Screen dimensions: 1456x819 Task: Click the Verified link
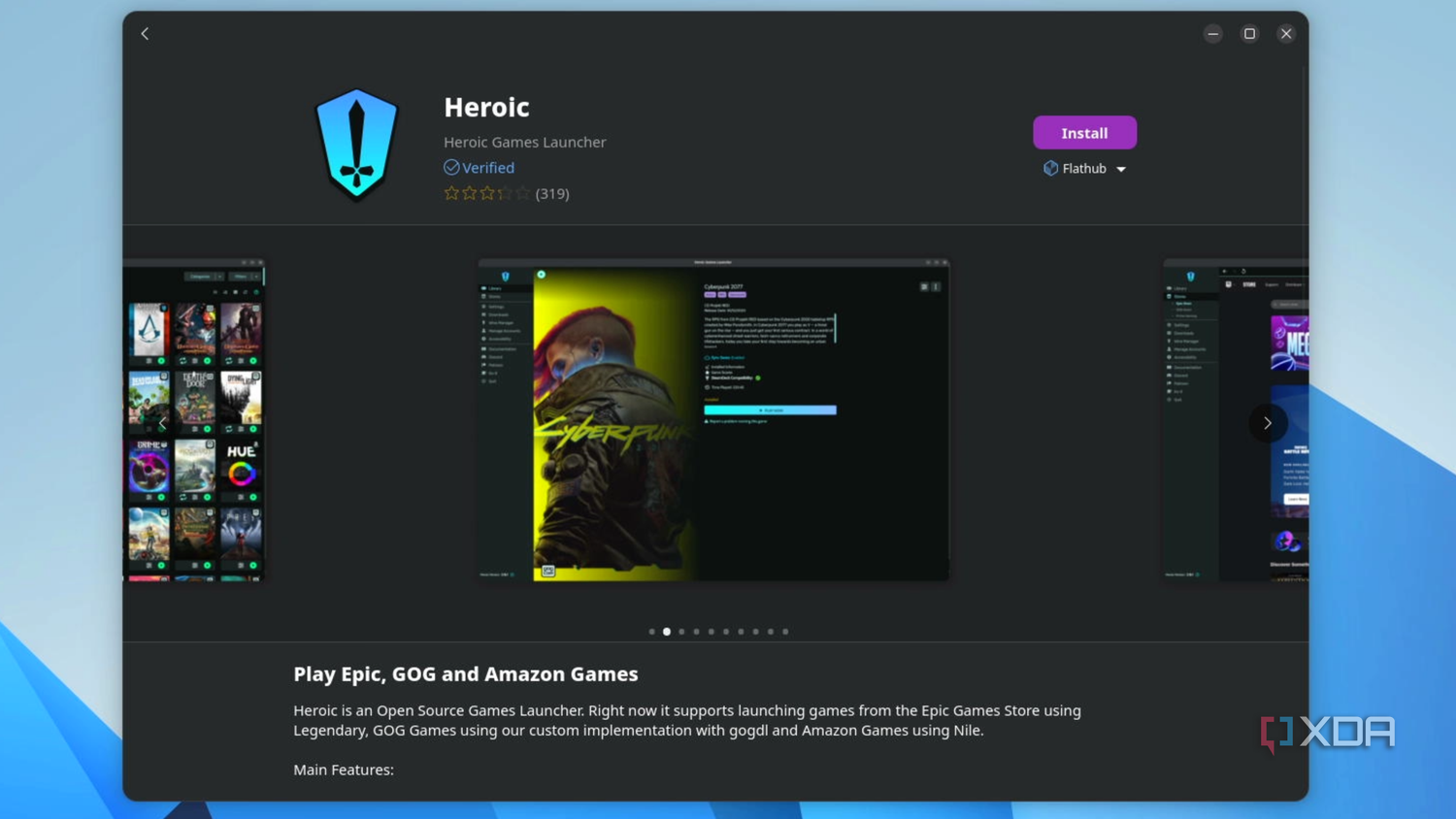pyautogui.click(x=488, y=168)
